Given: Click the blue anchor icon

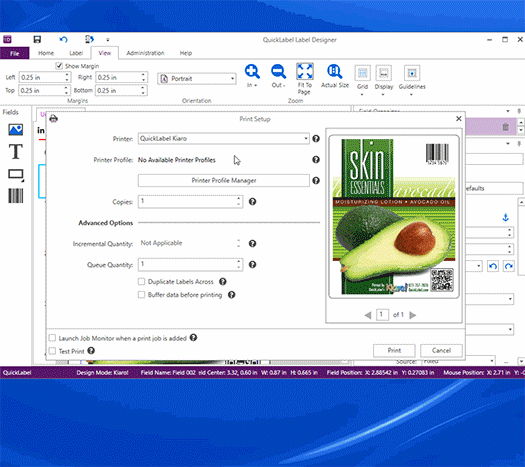Looking at the screenshot, I should click(506, 218).
